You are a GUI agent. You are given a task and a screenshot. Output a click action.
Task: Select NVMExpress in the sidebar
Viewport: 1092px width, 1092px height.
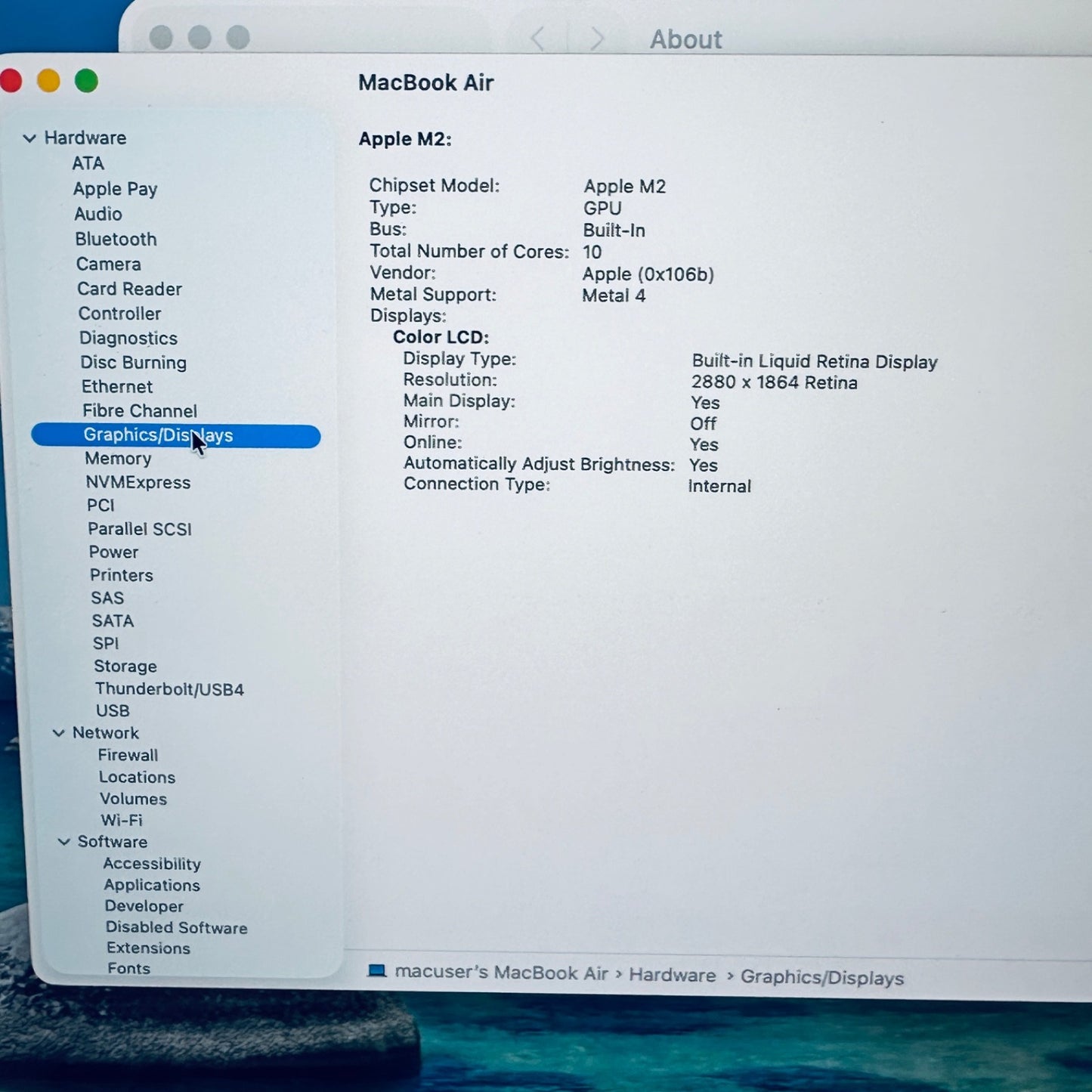pyautogui.click(x=138, y=483)
